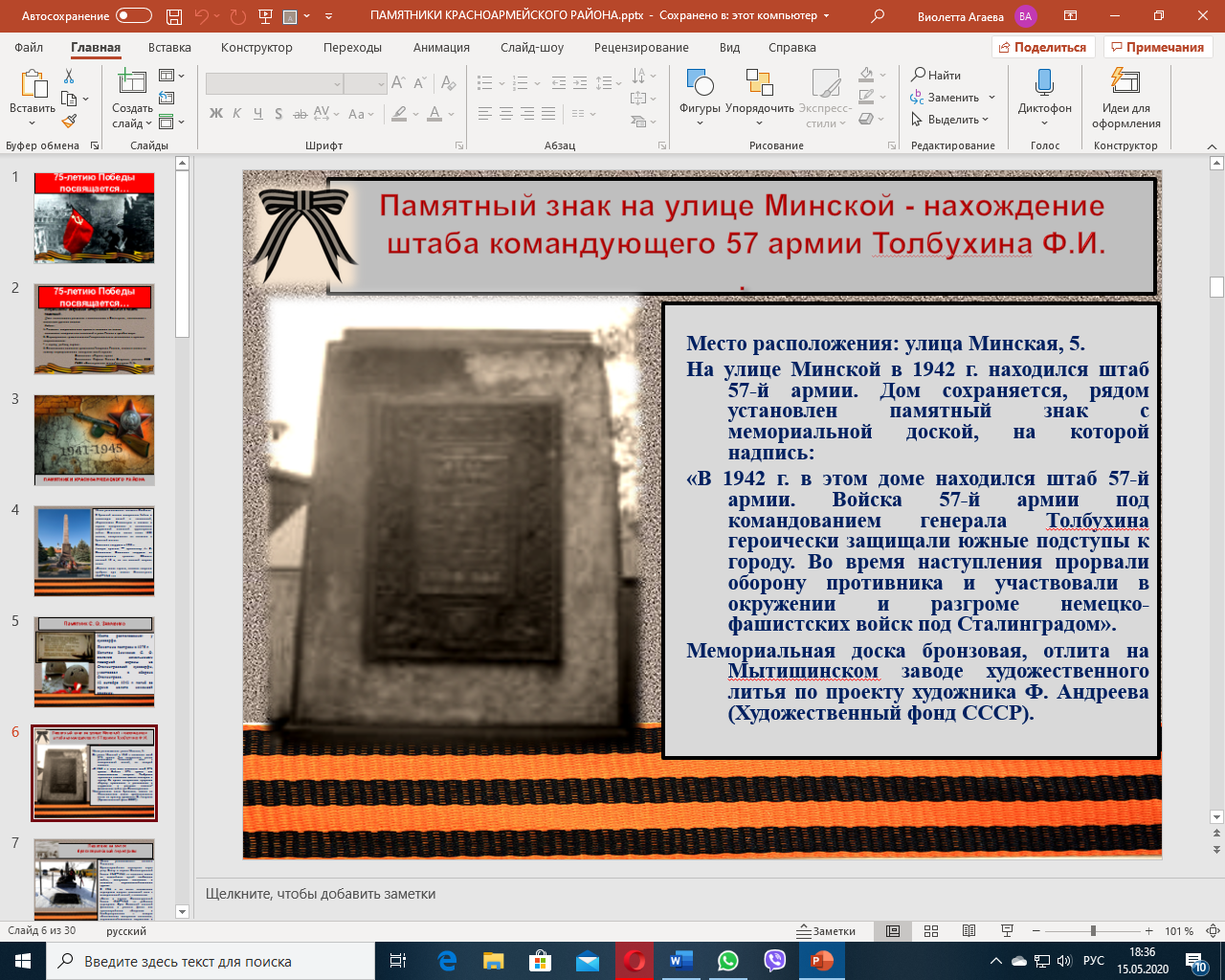Click the Share (Поделиться) button

coord(1042,48)
